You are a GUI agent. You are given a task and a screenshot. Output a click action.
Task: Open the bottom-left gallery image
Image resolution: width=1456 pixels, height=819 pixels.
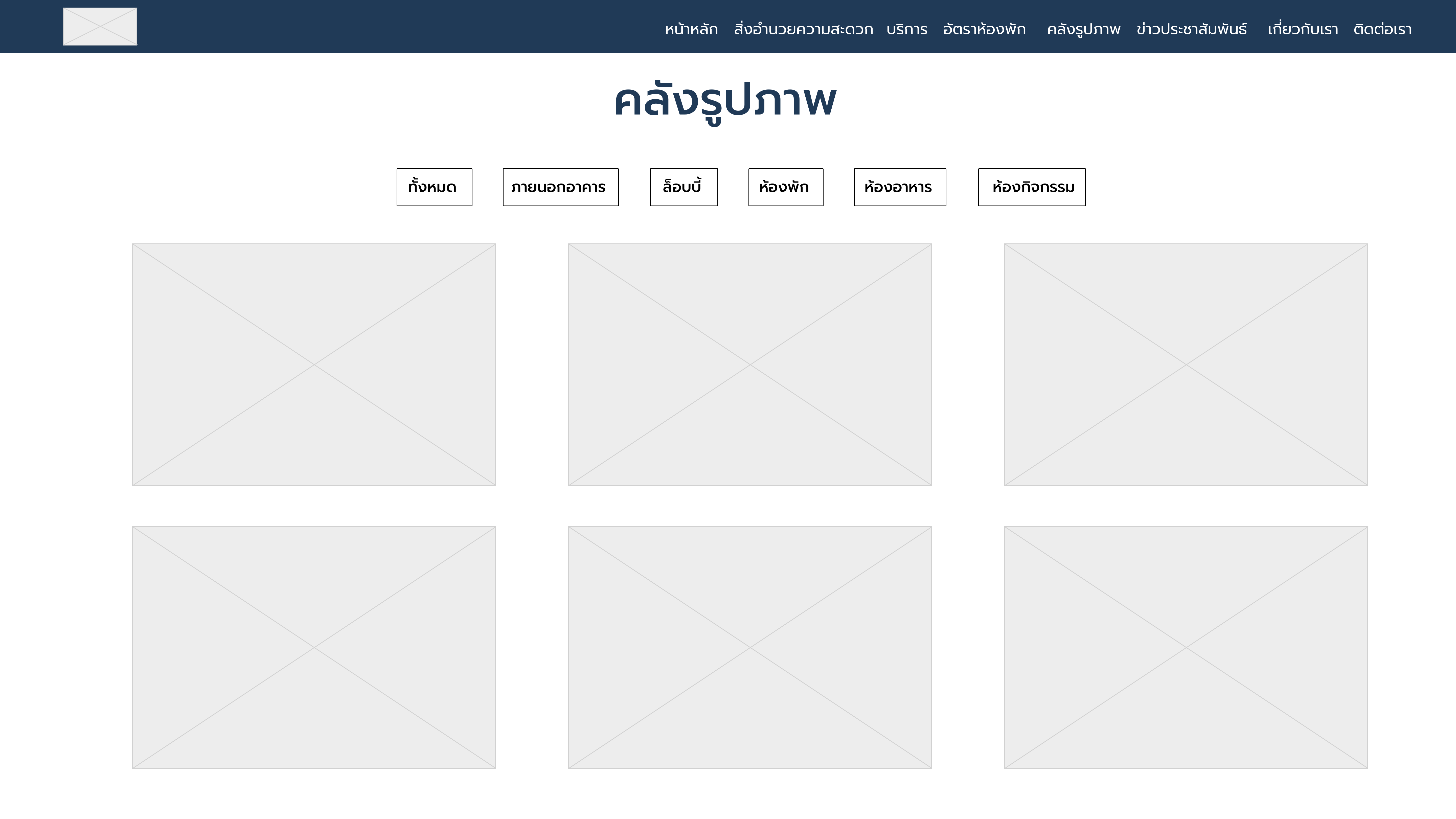314,648
